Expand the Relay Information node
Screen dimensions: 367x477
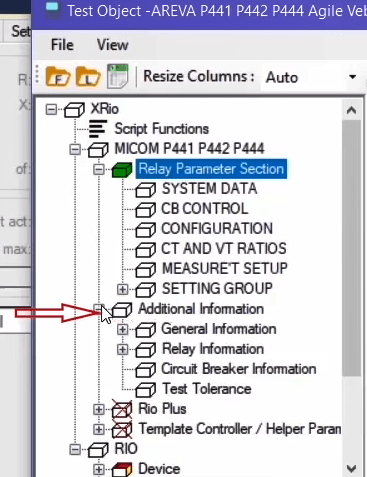point(122,349)
